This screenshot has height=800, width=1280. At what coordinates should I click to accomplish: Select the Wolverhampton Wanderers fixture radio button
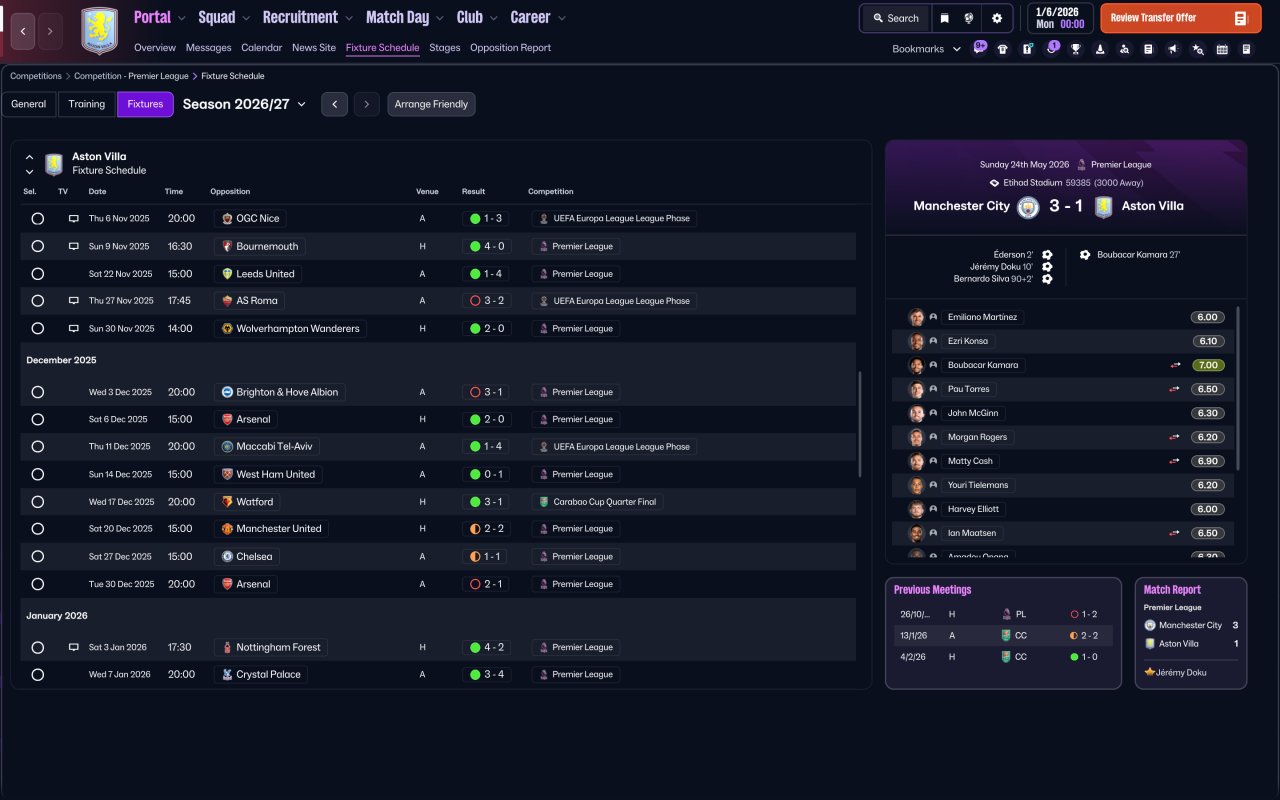38,328
